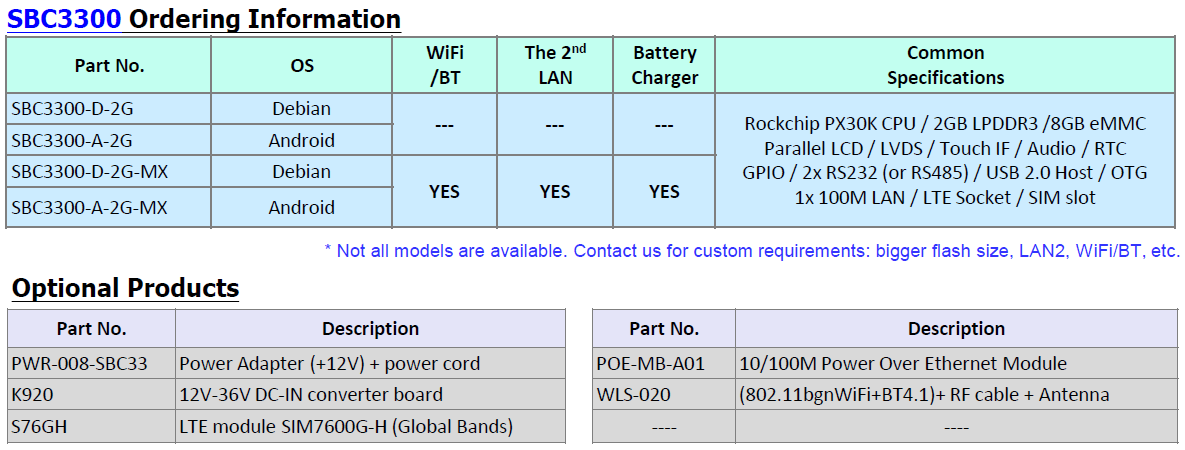Click the PWR-008-SBC33 part number
This screenshot has width=1185, height=450.
point(79,364)
